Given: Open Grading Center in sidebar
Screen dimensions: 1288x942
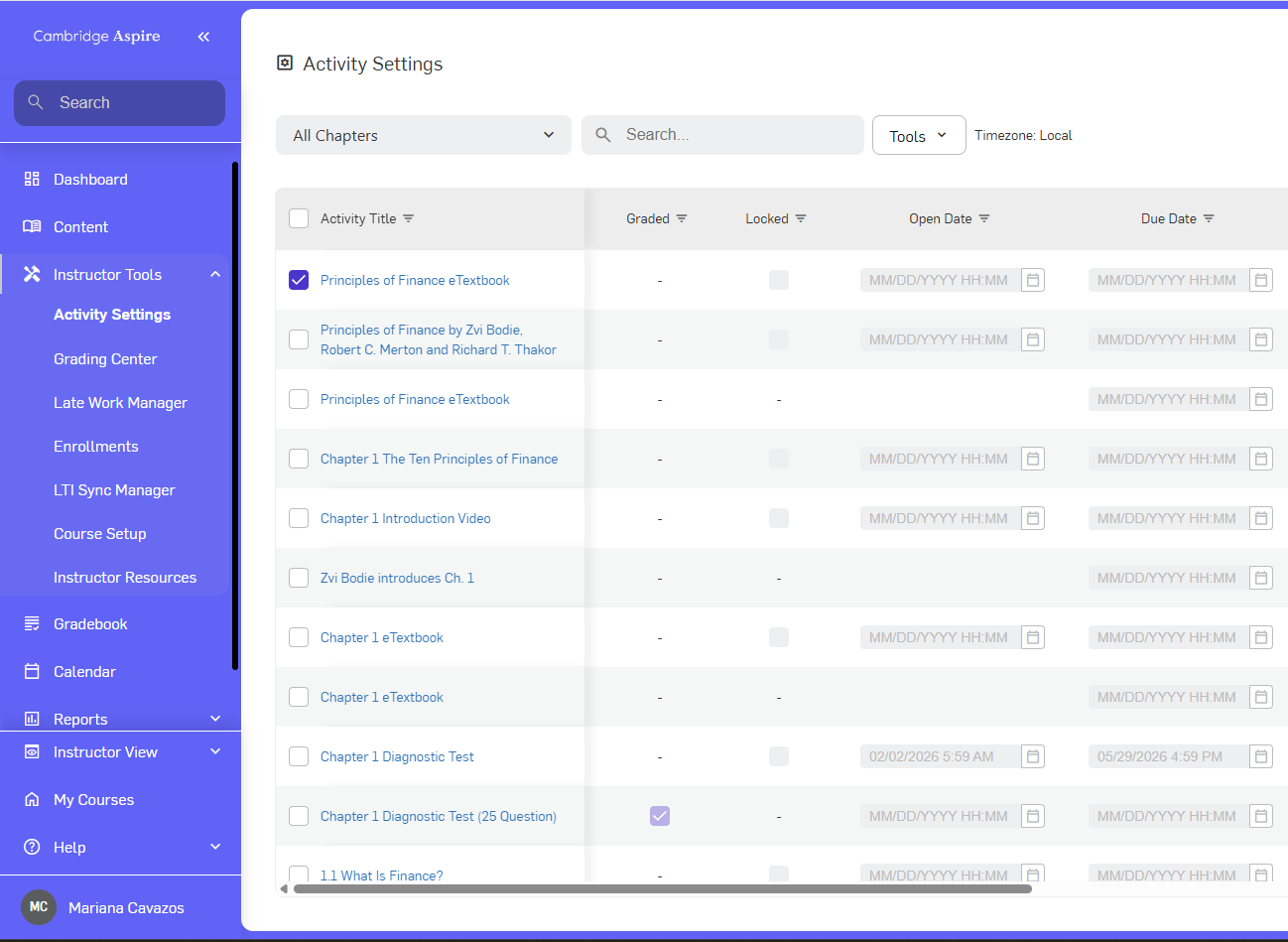Looking at the screenshot, I should 105,358.
